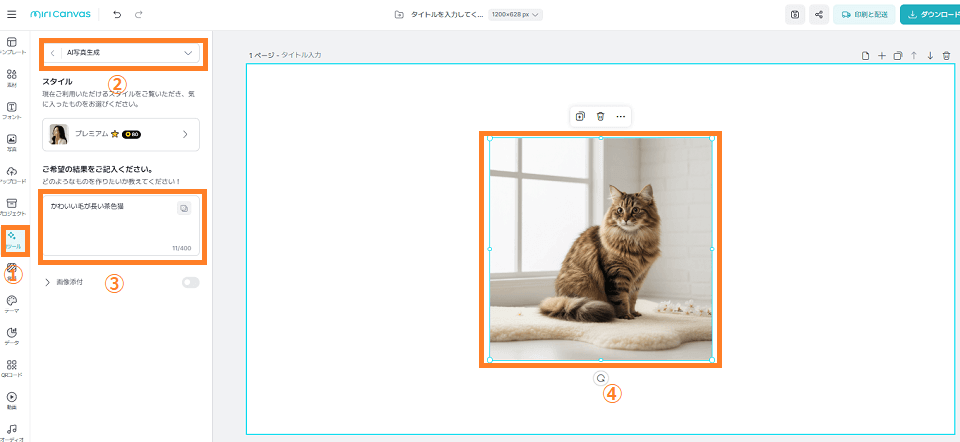
Task: Click the share icon in header
Action: [819, 15]
